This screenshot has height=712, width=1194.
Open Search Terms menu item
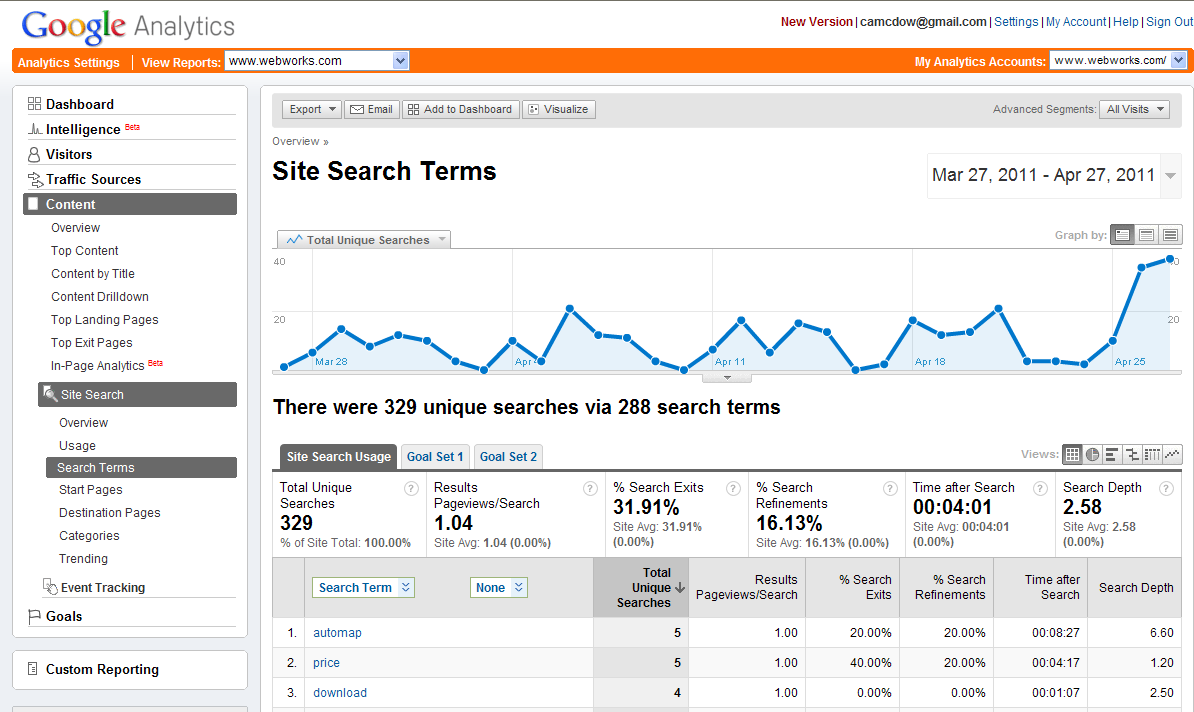142,468
